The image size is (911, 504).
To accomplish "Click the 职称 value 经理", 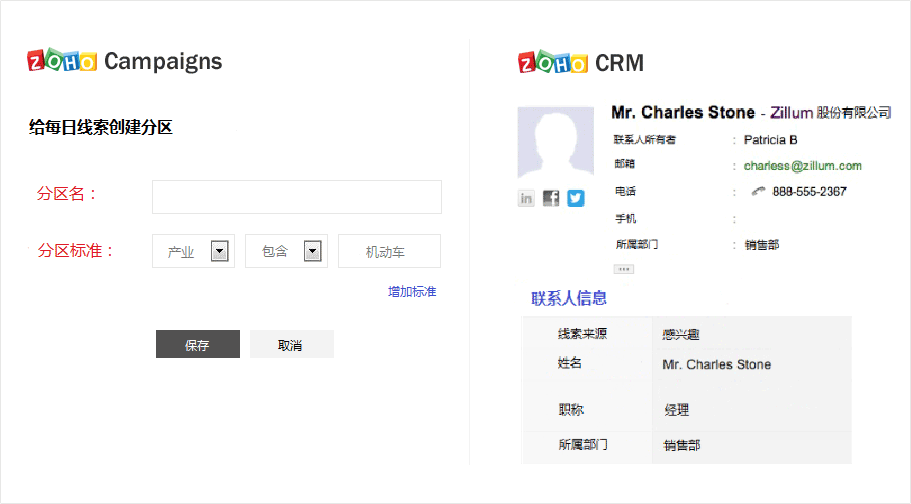I will [x=676, y=410].
